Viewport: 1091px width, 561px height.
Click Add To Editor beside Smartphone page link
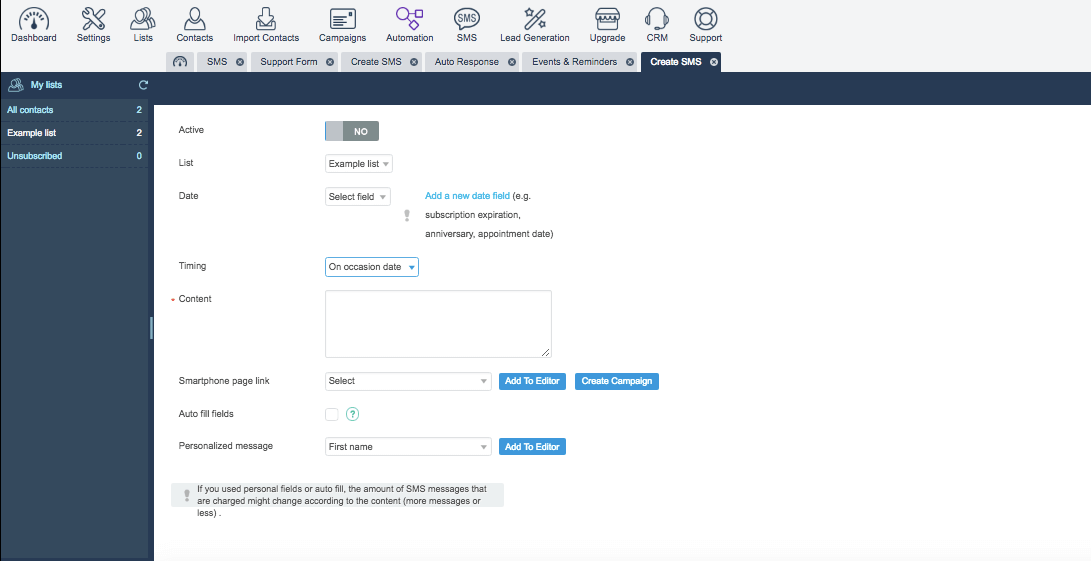532,381
